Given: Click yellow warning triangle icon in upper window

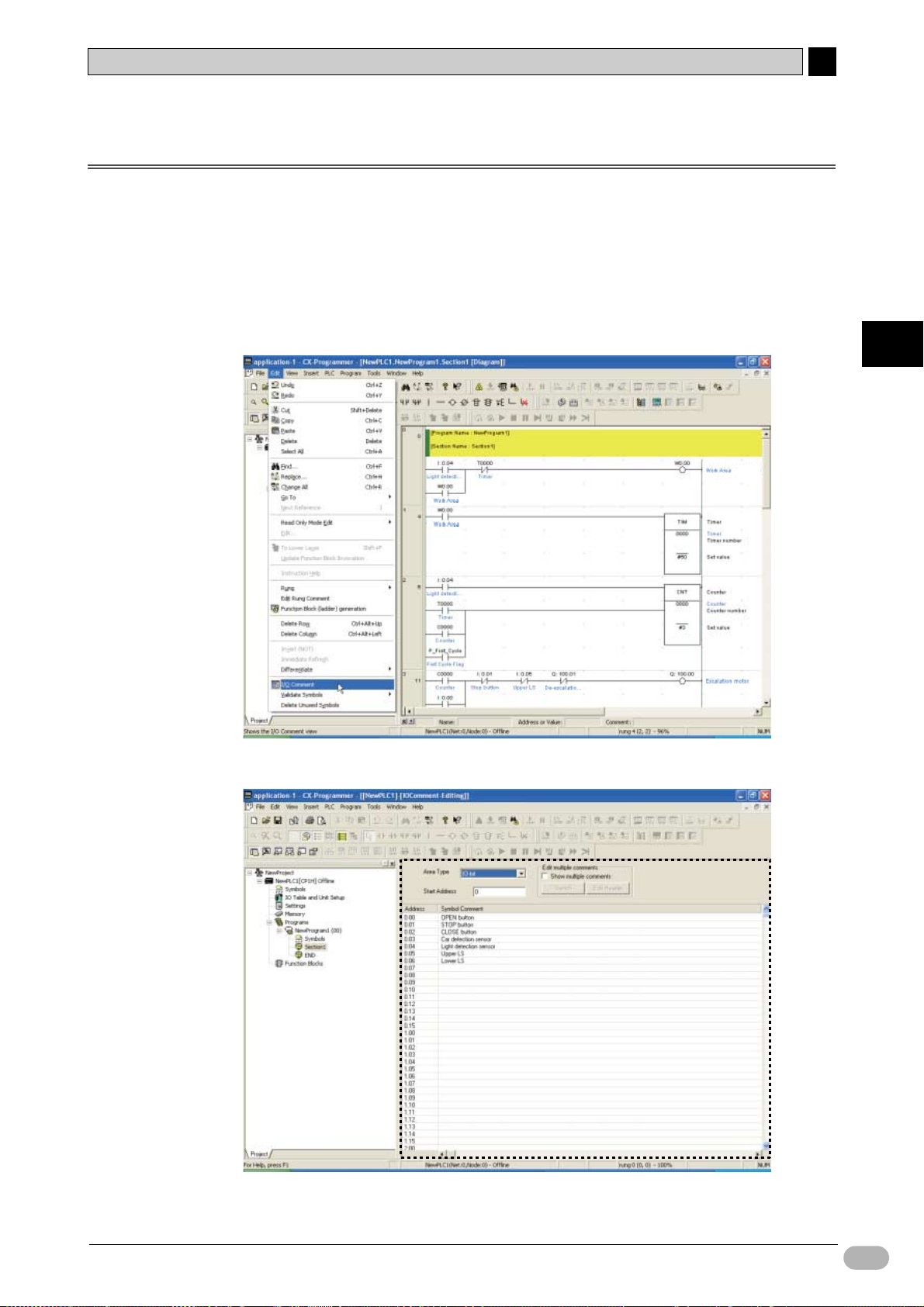Looking at the screenshot, I should [479, 386].
